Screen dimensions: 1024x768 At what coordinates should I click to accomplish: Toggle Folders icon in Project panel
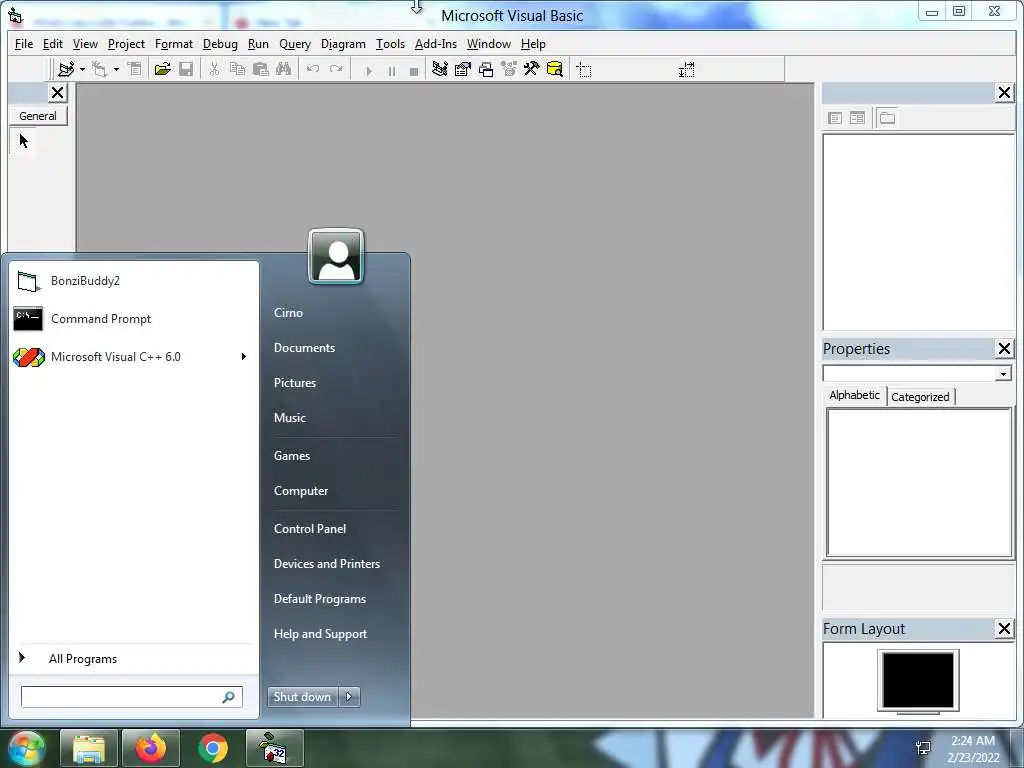[887, 118]
